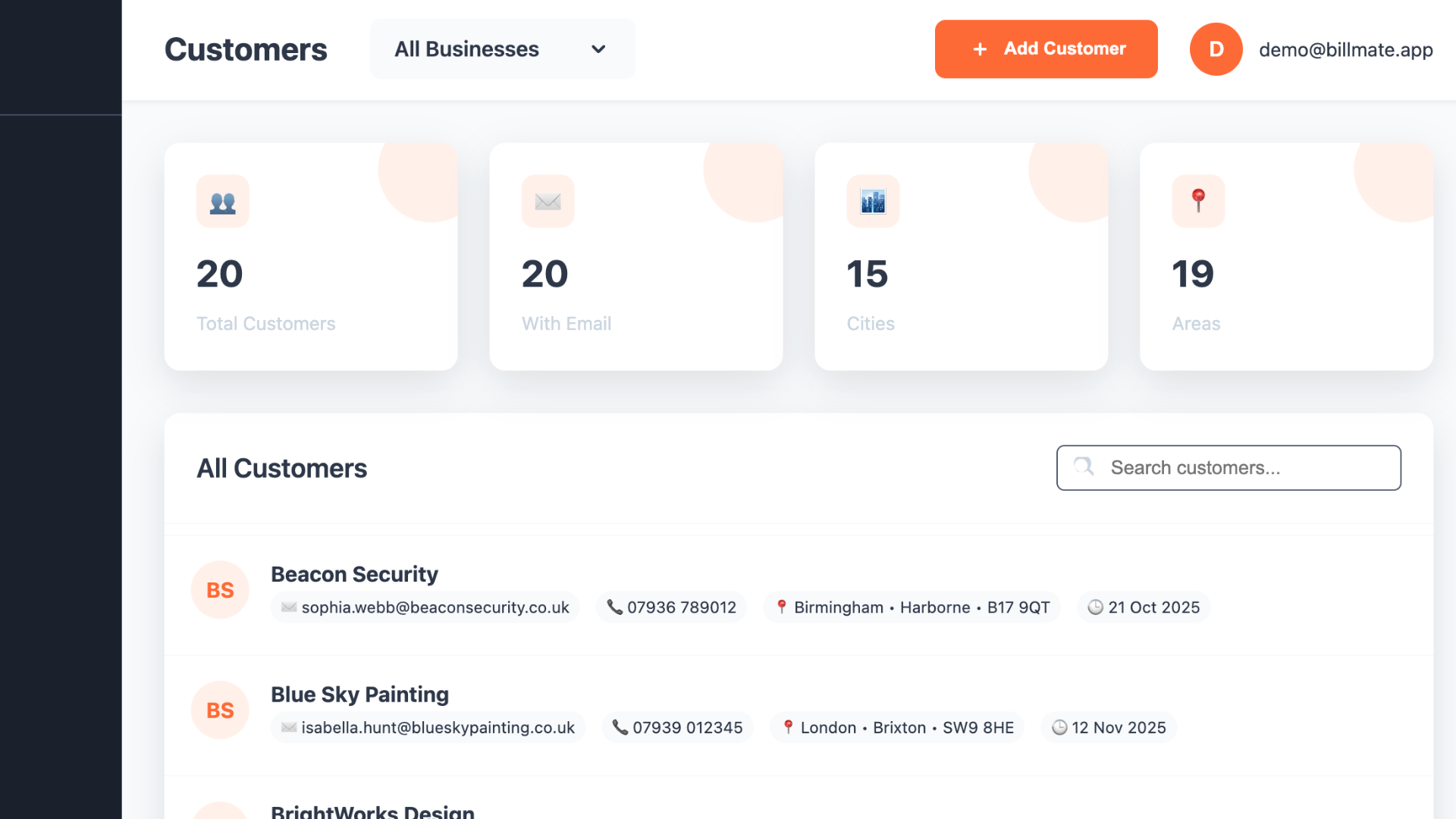Click the envelope icon on With Email card
The width and height of the screenshot is (1456, 819).
(547, 201)
